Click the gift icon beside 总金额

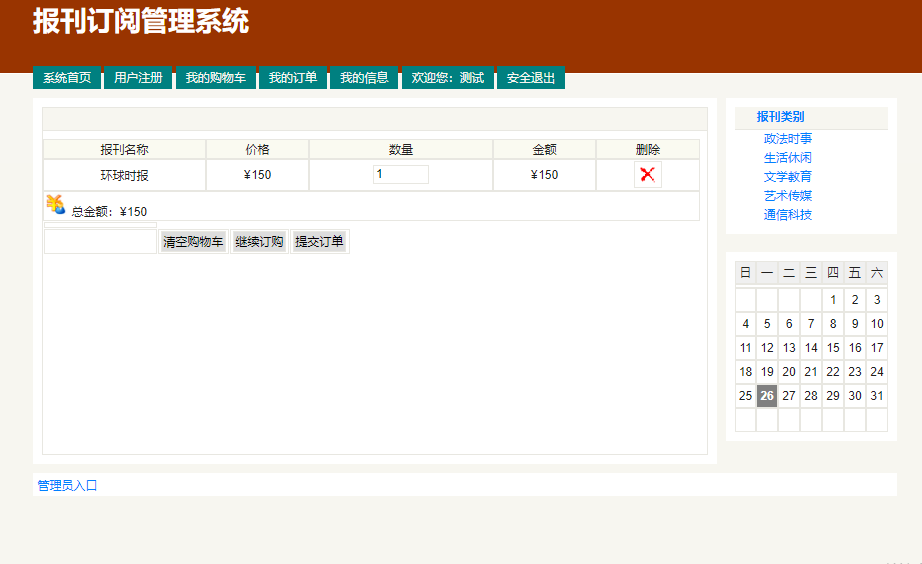56,204
